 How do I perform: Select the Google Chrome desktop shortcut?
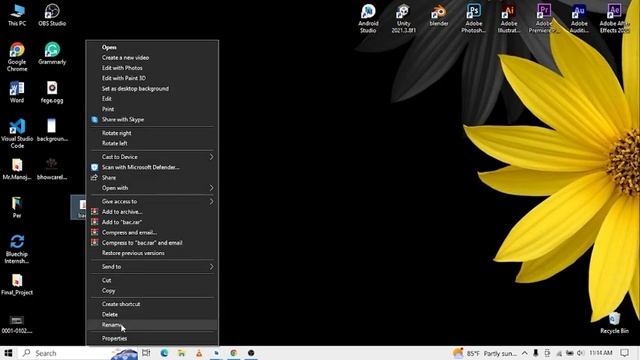point(17,57)
